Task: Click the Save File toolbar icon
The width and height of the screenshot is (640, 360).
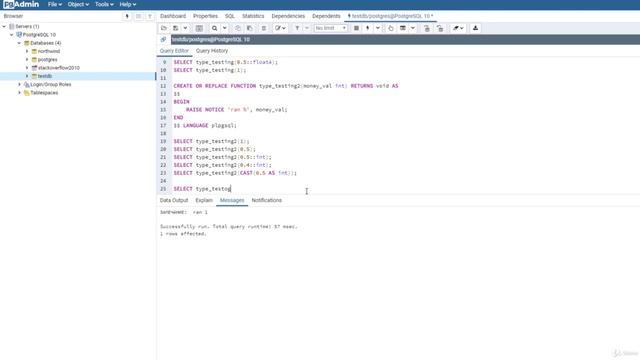Action: coord(176,28)
